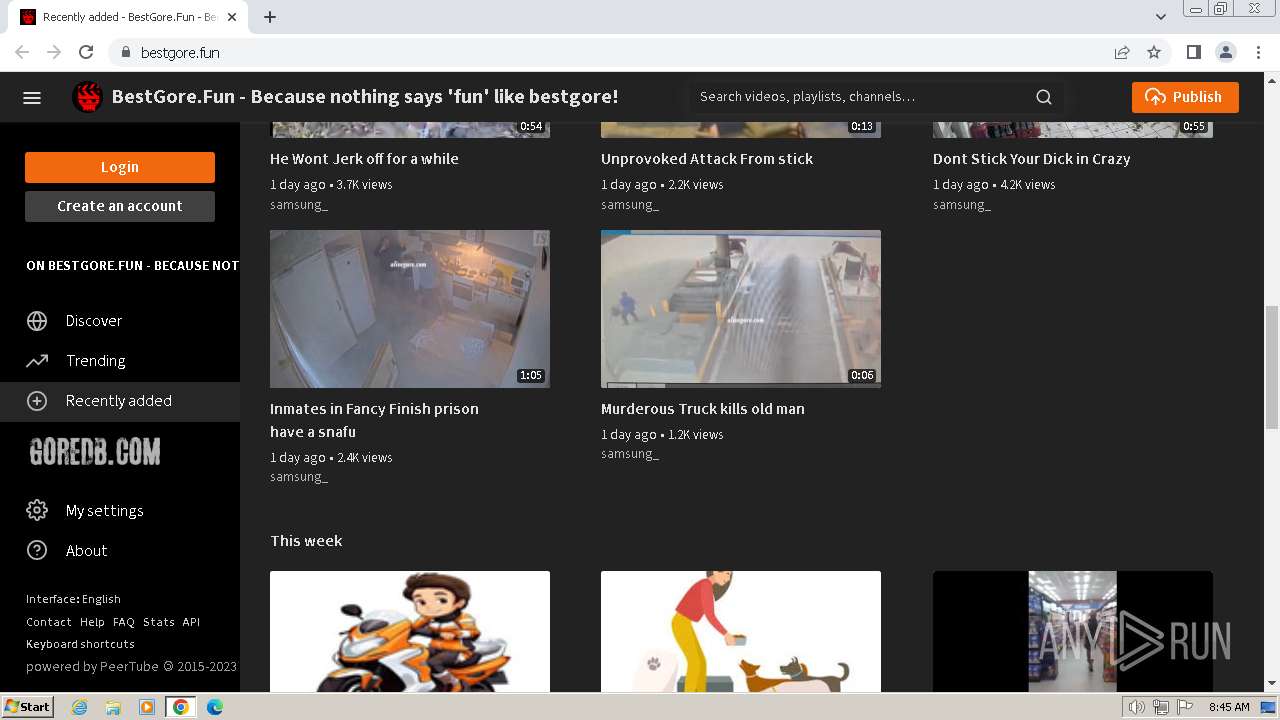Open the tab search dropdown arrow
The height and width of the screenshot is (720, 1280).
point(1161,17)
